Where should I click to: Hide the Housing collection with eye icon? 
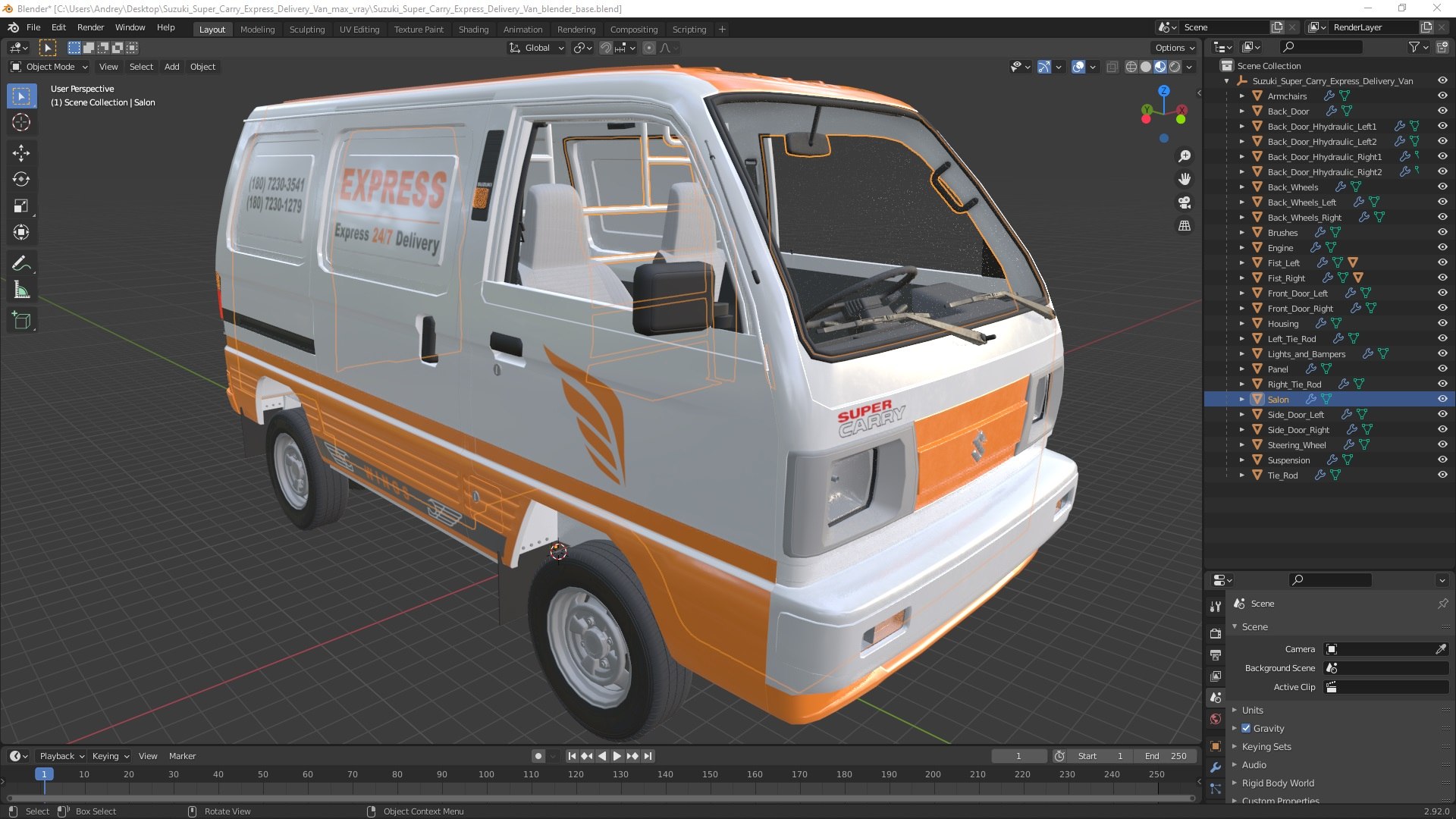point(1442,323)
